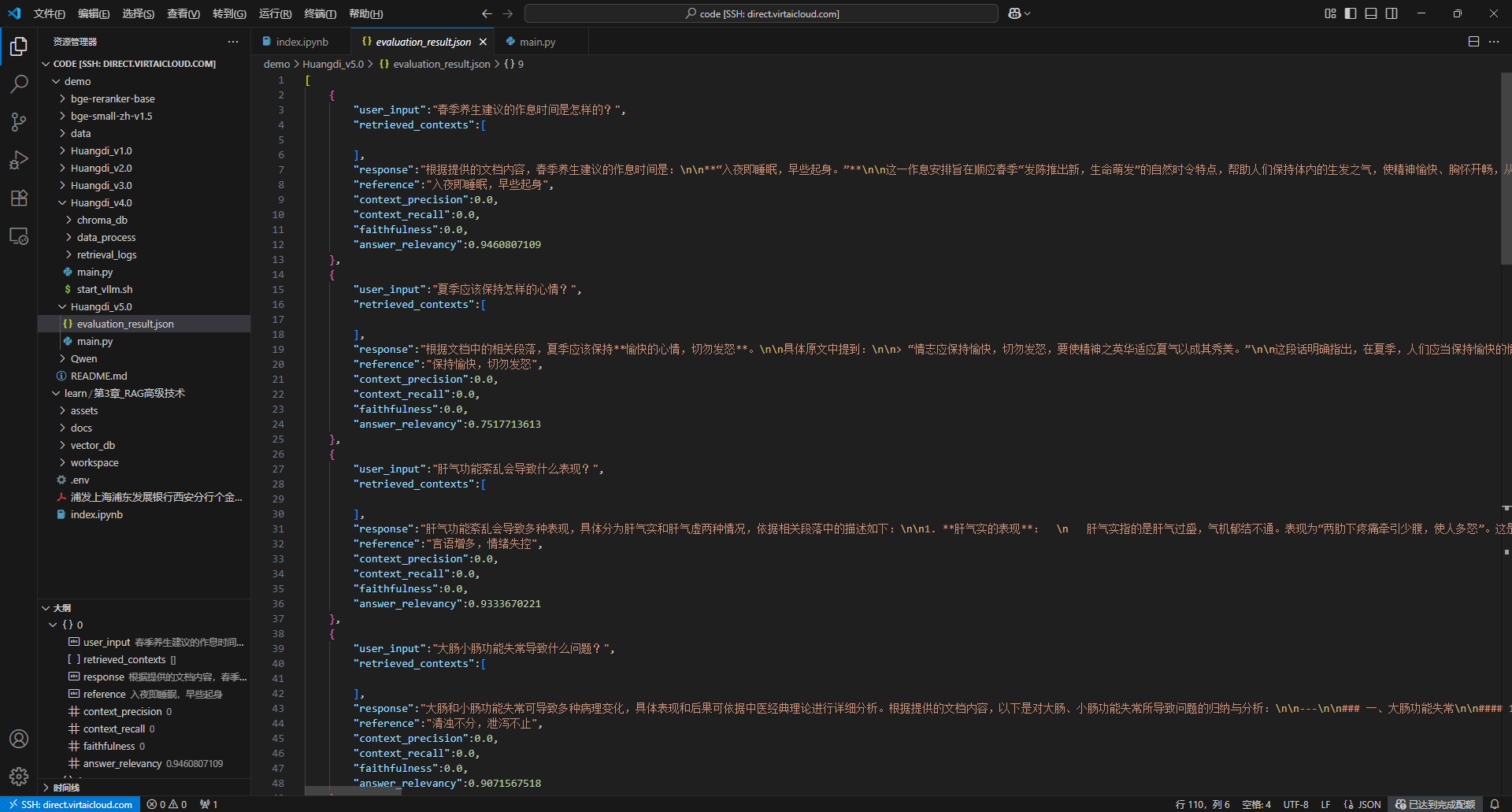Click the forwarded ports status item
The height and width of the screenshot is (812, 1512).
209,804
